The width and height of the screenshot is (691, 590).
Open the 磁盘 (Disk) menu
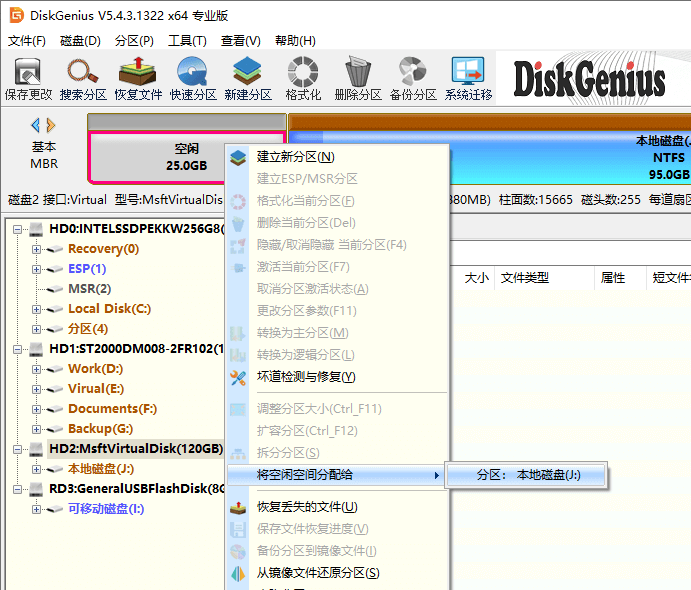click(x=80, y=41)
